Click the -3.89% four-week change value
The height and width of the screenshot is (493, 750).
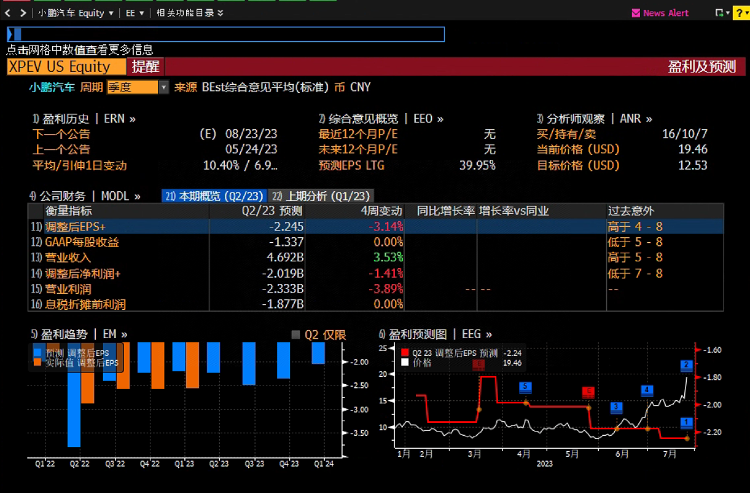(x=386, y=289)
